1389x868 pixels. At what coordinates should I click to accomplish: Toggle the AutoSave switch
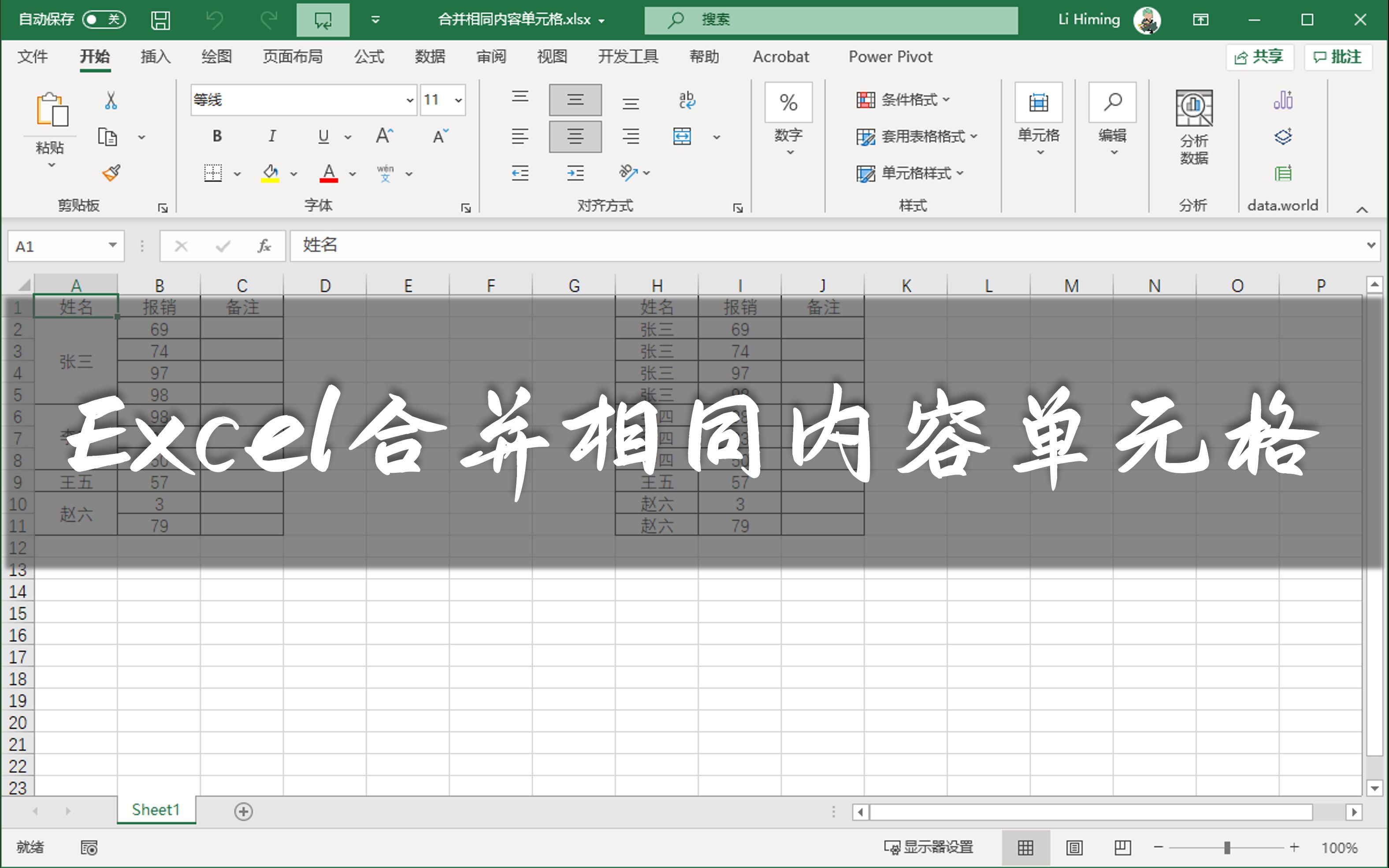coord(104,20)
